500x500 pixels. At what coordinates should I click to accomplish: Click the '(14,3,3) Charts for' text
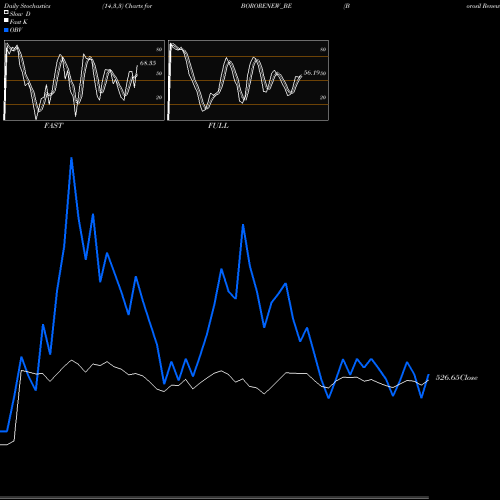[x=127, y=6]
